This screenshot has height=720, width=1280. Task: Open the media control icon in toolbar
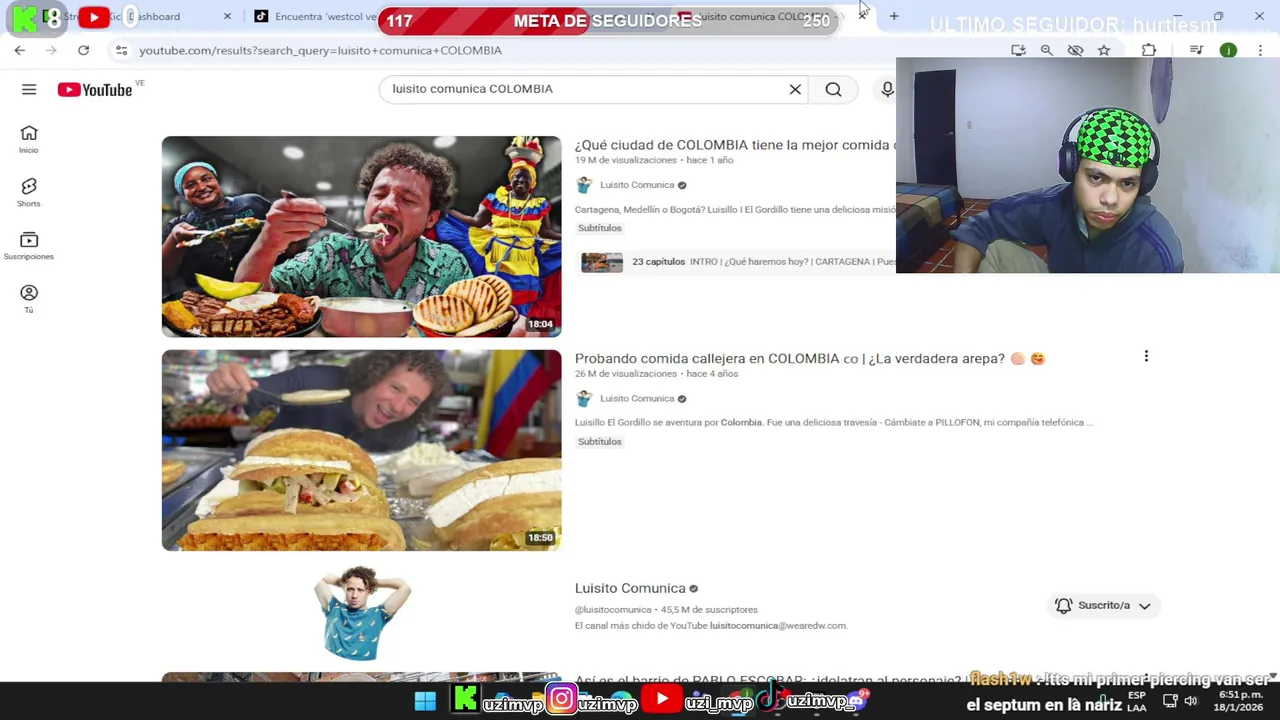pyautogui.click(x=1196, y=50)
